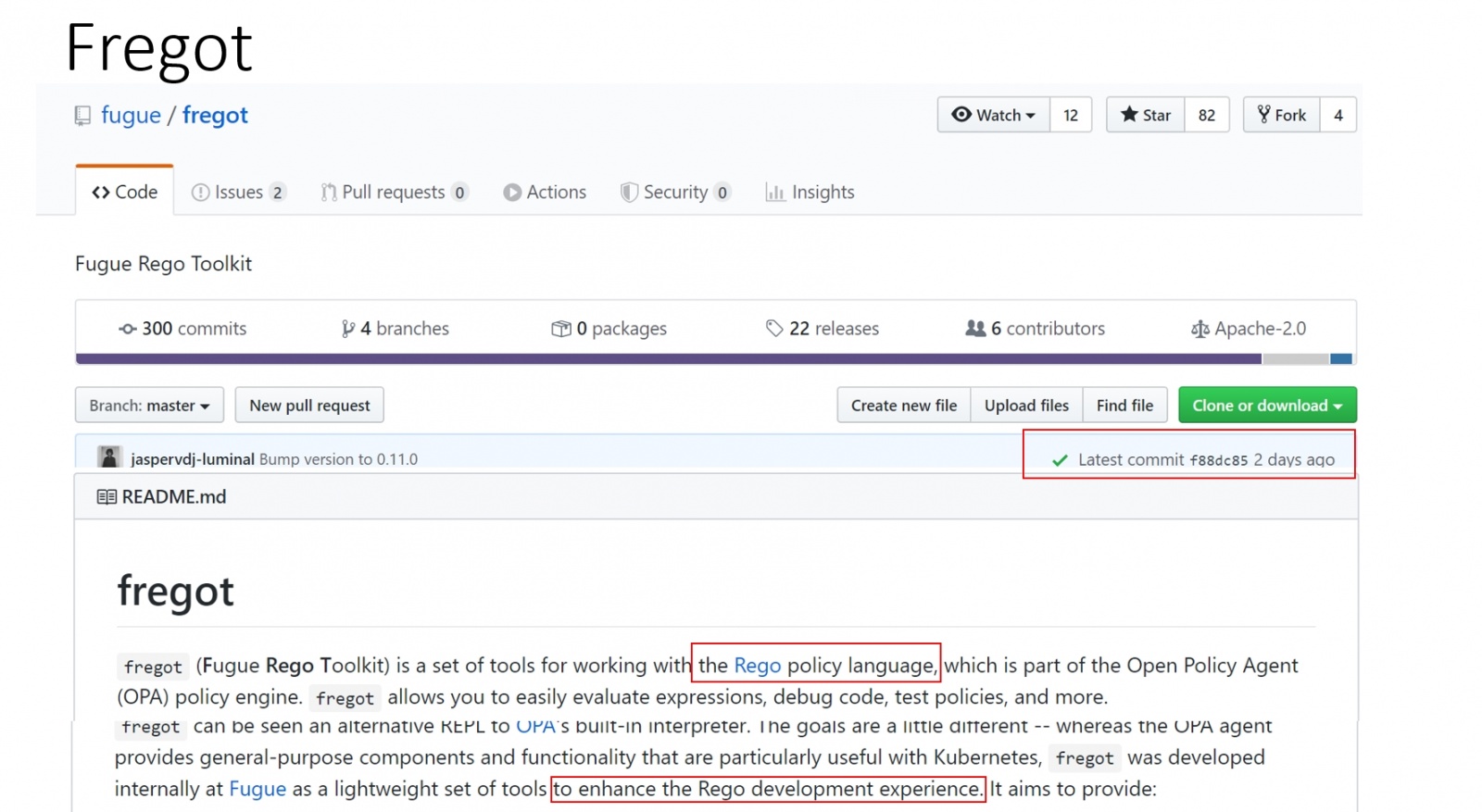Click the Issues tab circle icon
The width and height of the screenshot is (1482, 812).
(x=200, y=193)
